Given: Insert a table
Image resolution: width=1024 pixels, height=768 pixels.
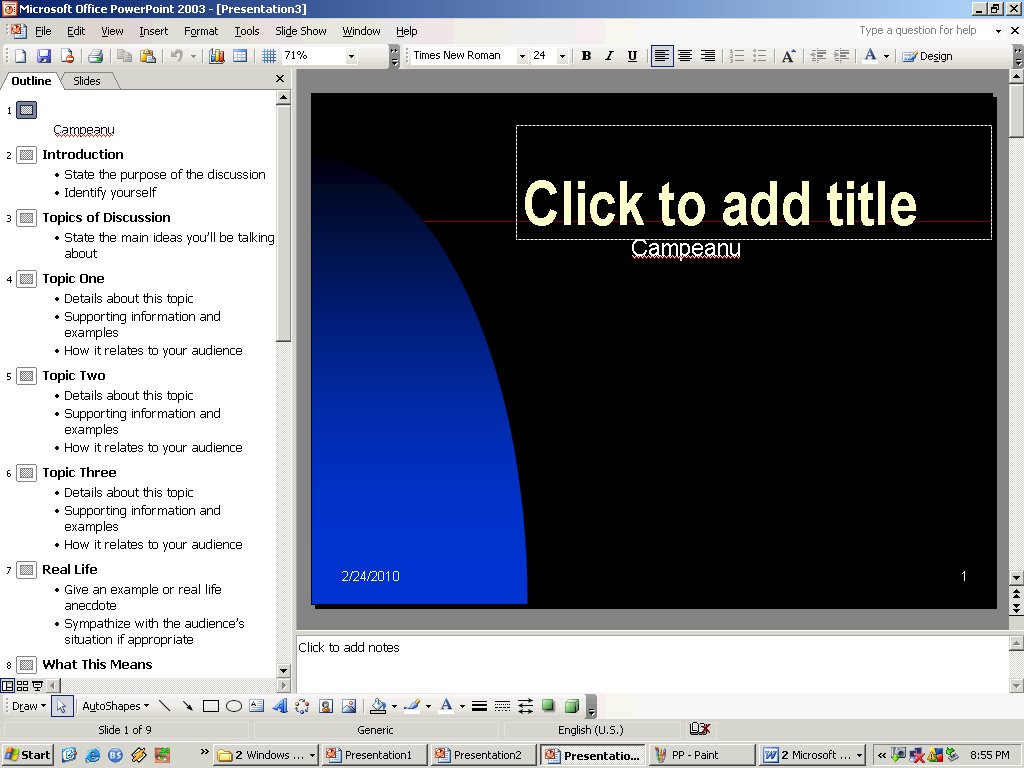Looking at the screenshot, I should (x=240, y=56).
